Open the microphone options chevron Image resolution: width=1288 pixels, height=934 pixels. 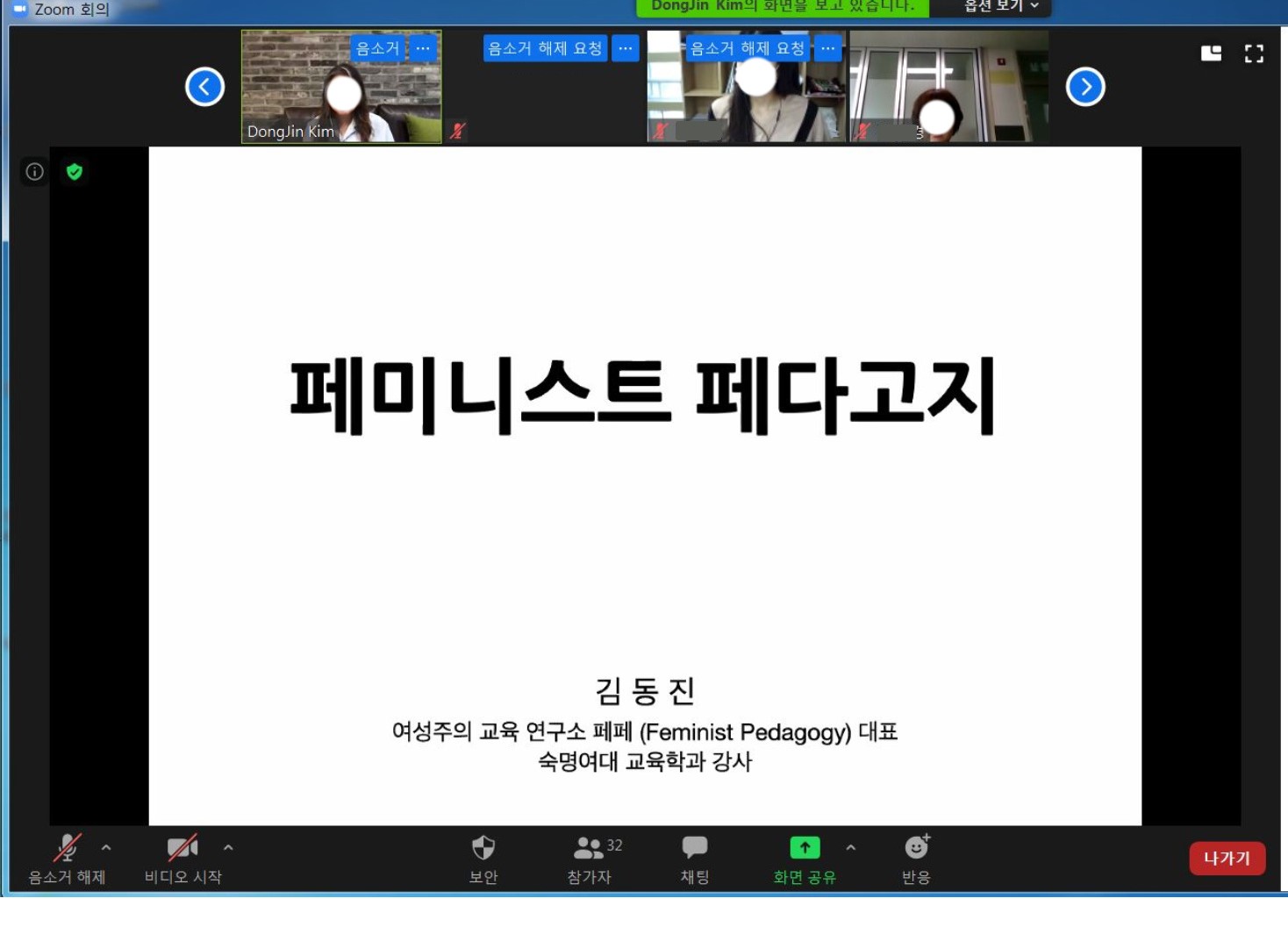[106, 849]
